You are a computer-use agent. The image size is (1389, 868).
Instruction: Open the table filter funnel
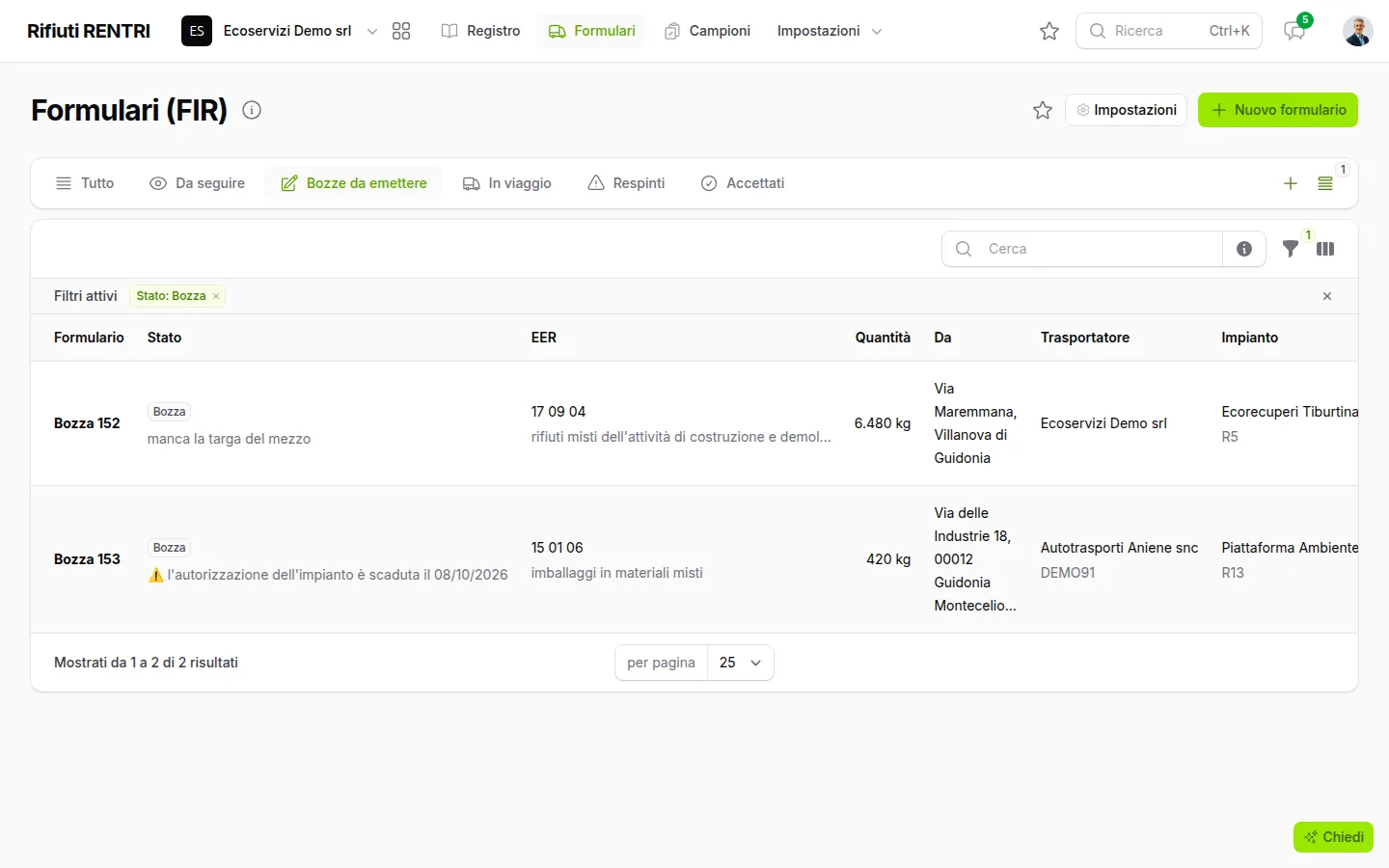click(x=1291, y=249)
